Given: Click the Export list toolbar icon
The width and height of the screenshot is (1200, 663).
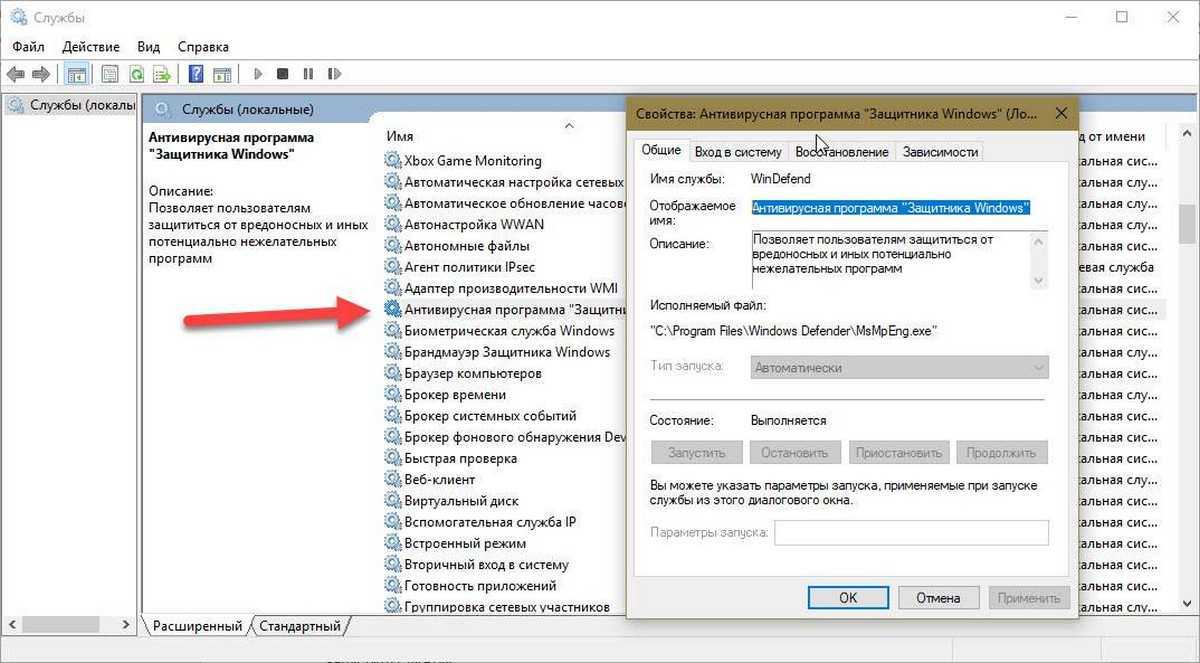Looking at the screenshot, I should click(159, 74).
